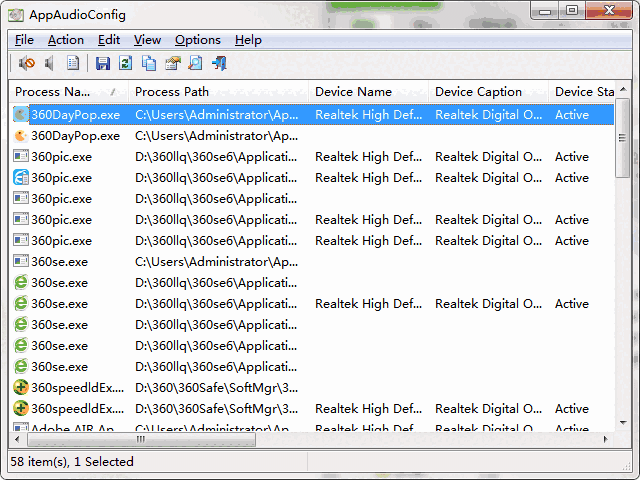
Task: Open Find using the magnifier toolbar icon
Action: [196, 63]
